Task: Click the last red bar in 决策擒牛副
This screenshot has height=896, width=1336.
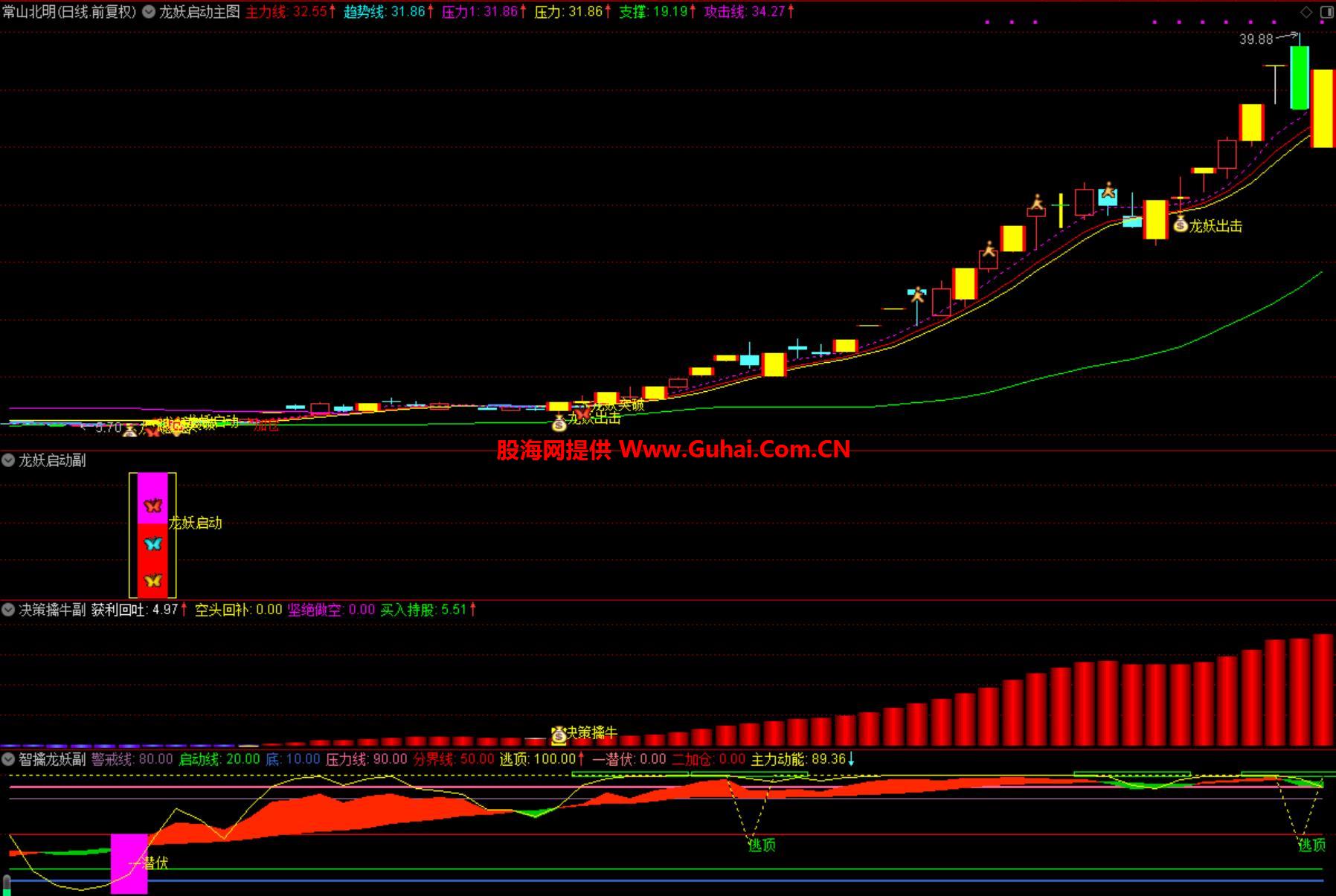Action: 1323,689
